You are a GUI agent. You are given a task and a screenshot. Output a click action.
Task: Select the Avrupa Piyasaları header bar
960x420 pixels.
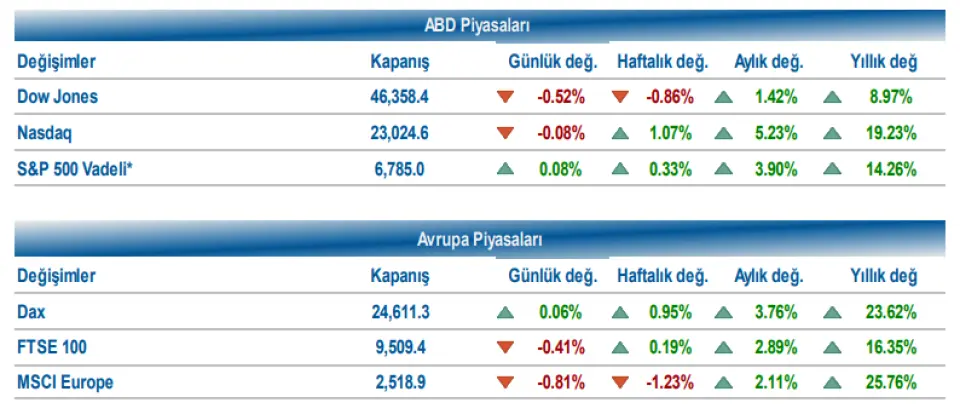pyautogui.click(x=480, y=240)
